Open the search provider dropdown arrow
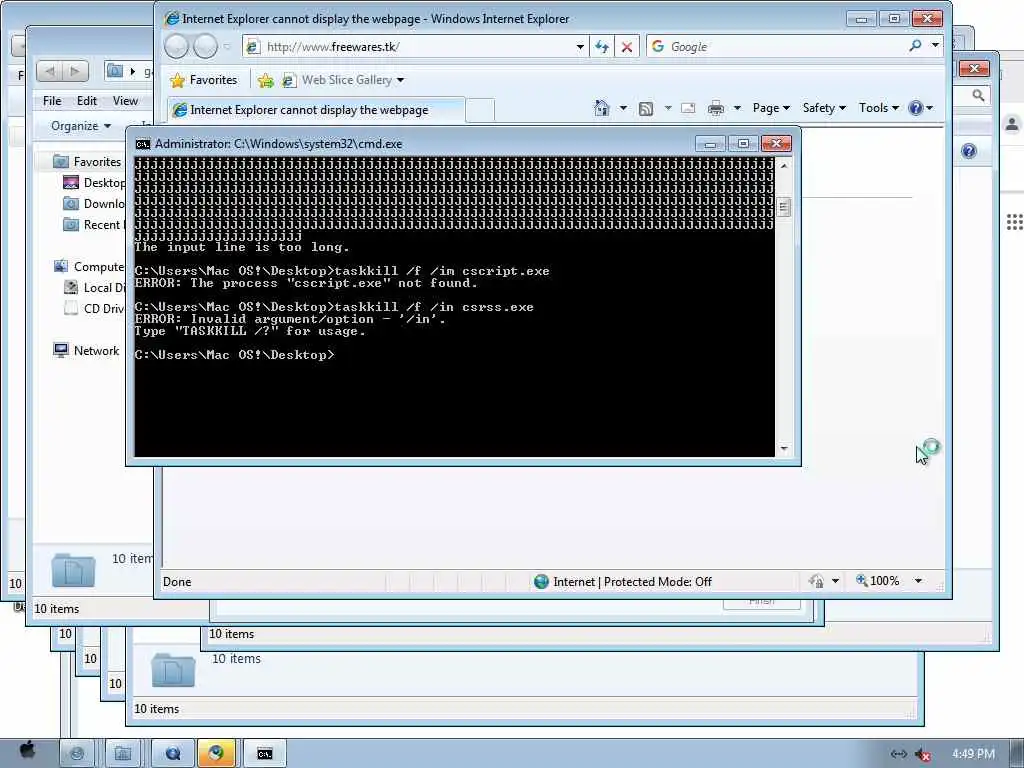The width and height of the screenshot is (1024, 768). pos(935,46)
